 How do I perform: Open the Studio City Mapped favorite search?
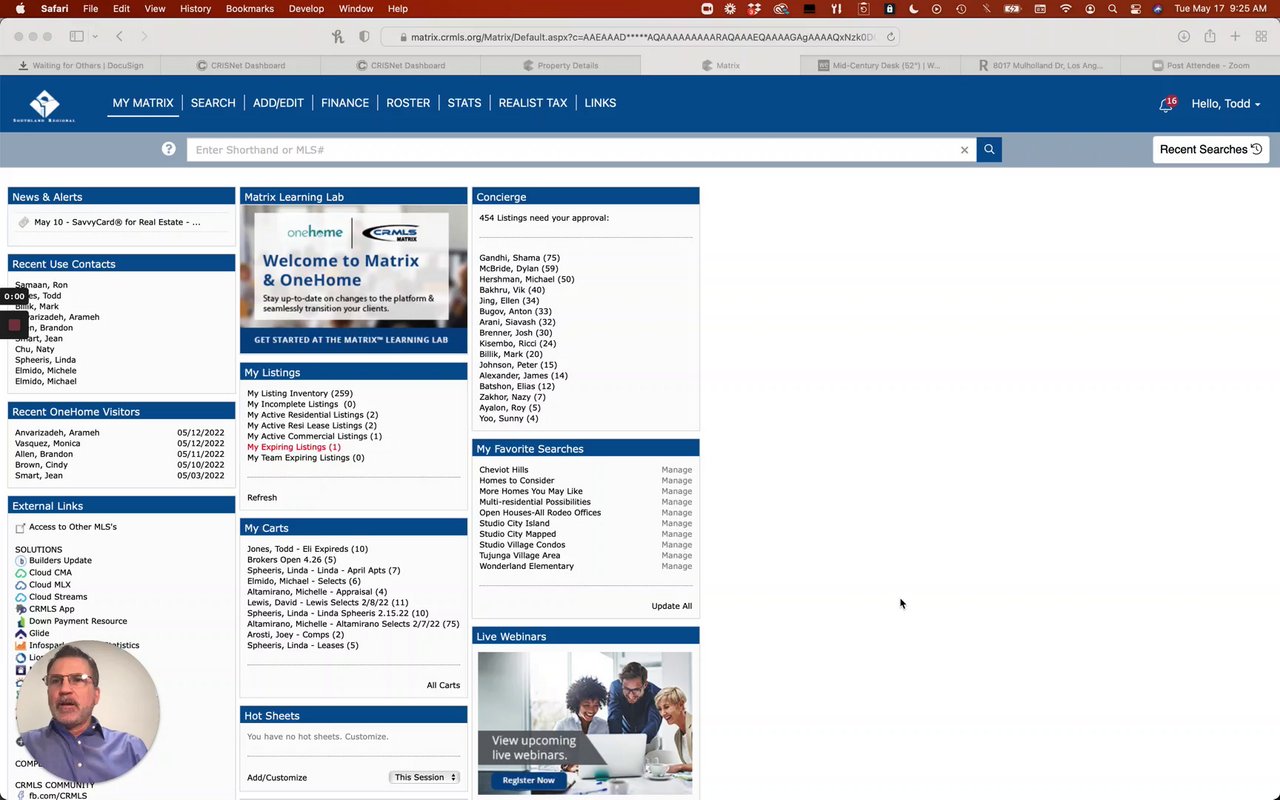(517, 534)
